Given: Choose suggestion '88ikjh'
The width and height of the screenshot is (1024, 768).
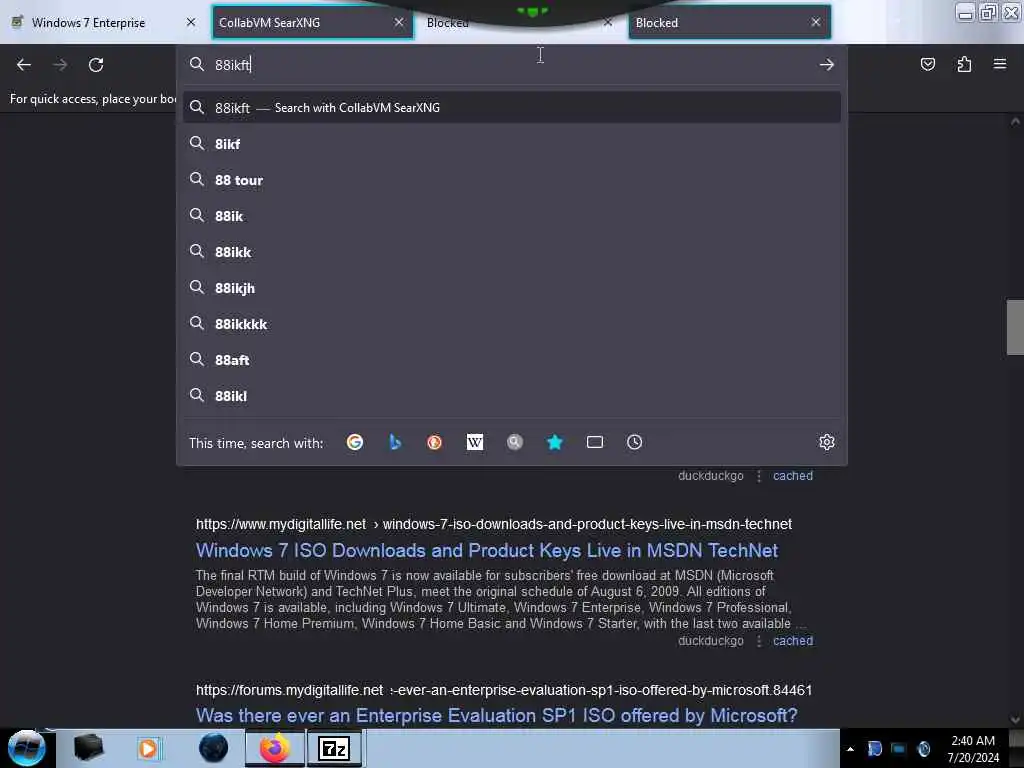Looking at the screenshot, I should coord(511,288).
